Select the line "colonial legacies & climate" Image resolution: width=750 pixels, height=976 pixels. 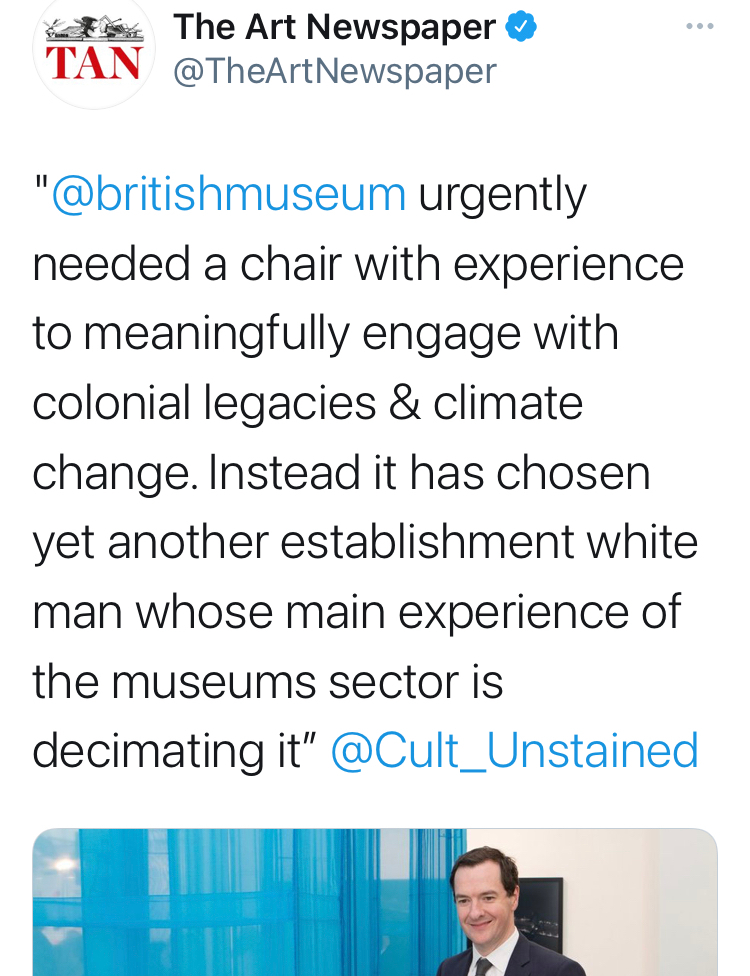click(x=307, y=403)
